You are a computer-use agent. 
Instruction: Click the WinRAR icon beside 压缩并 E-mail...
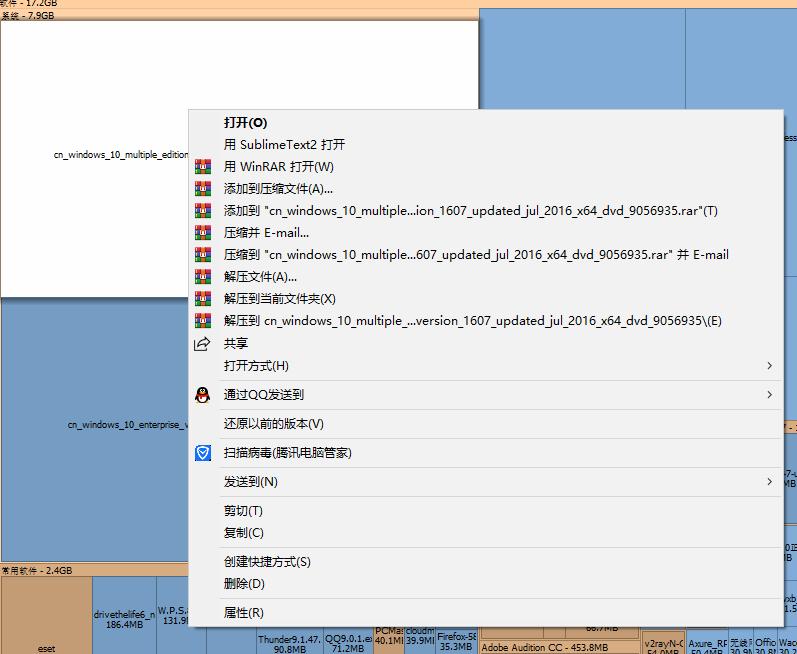[x=203, y=233]
